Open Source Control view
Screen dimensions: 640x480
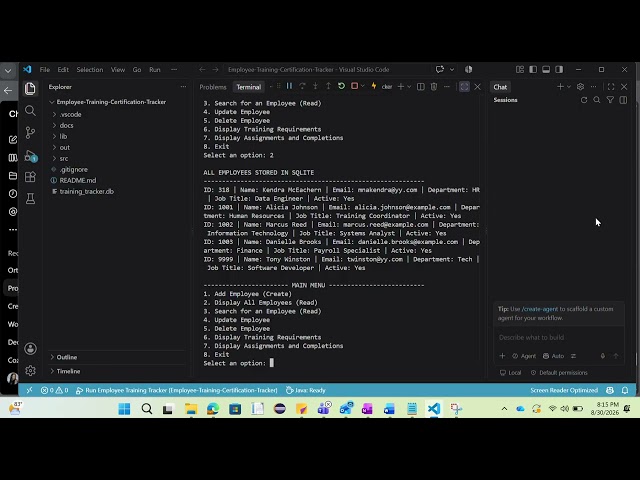[x=30, y=133]
